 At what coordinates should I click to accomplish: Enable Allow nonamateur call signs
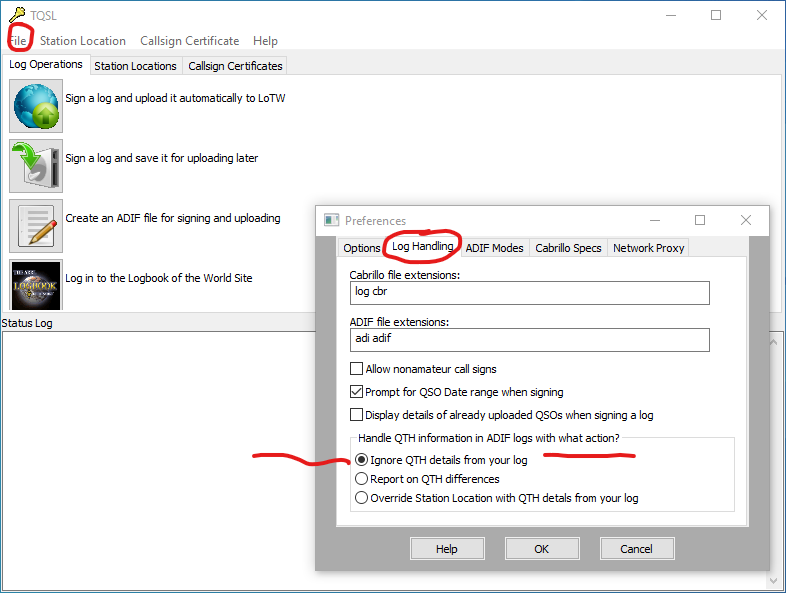pos(356,369)
